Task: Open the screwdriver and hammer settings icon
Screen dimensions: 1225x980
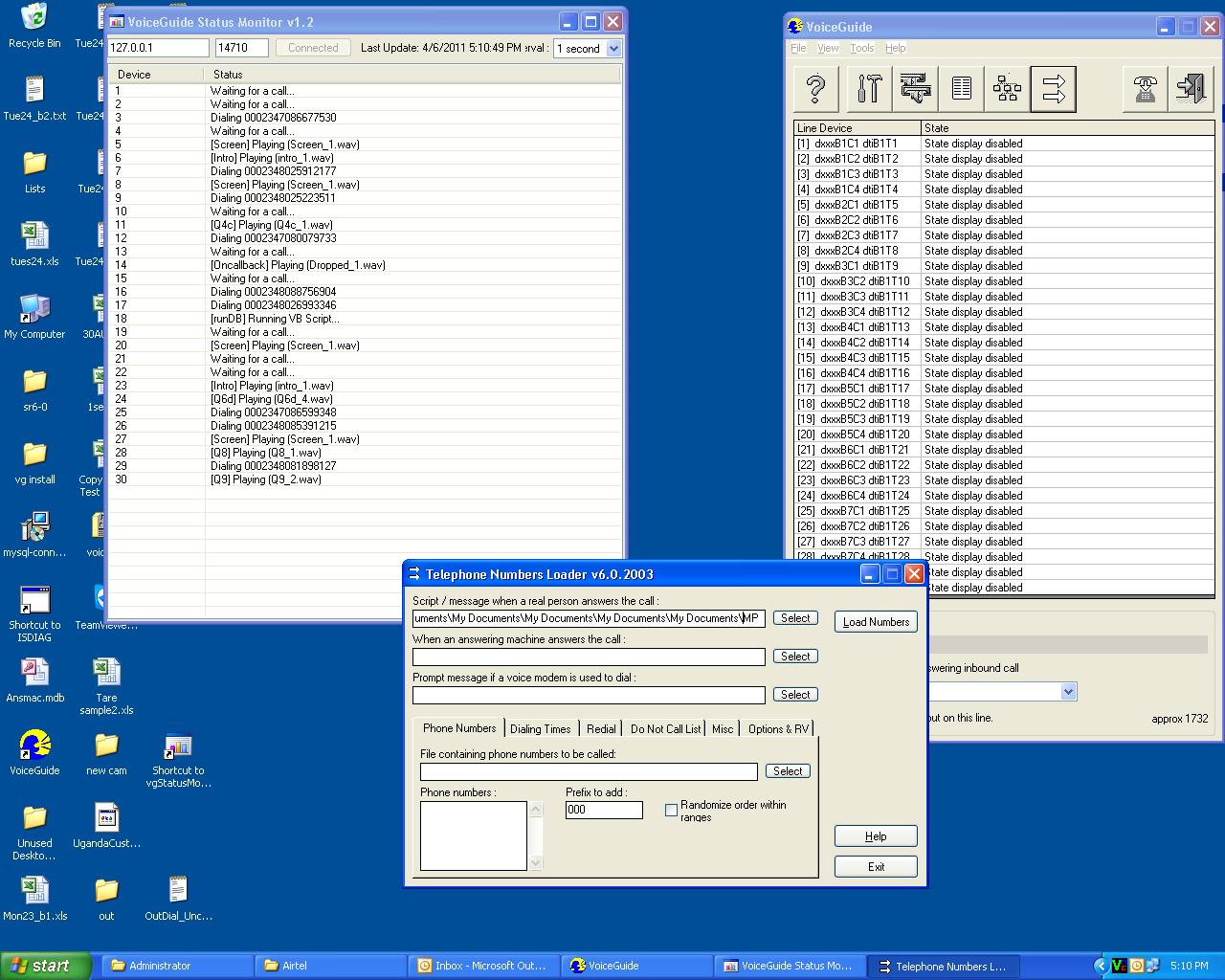Action: (x=869, y=89)
